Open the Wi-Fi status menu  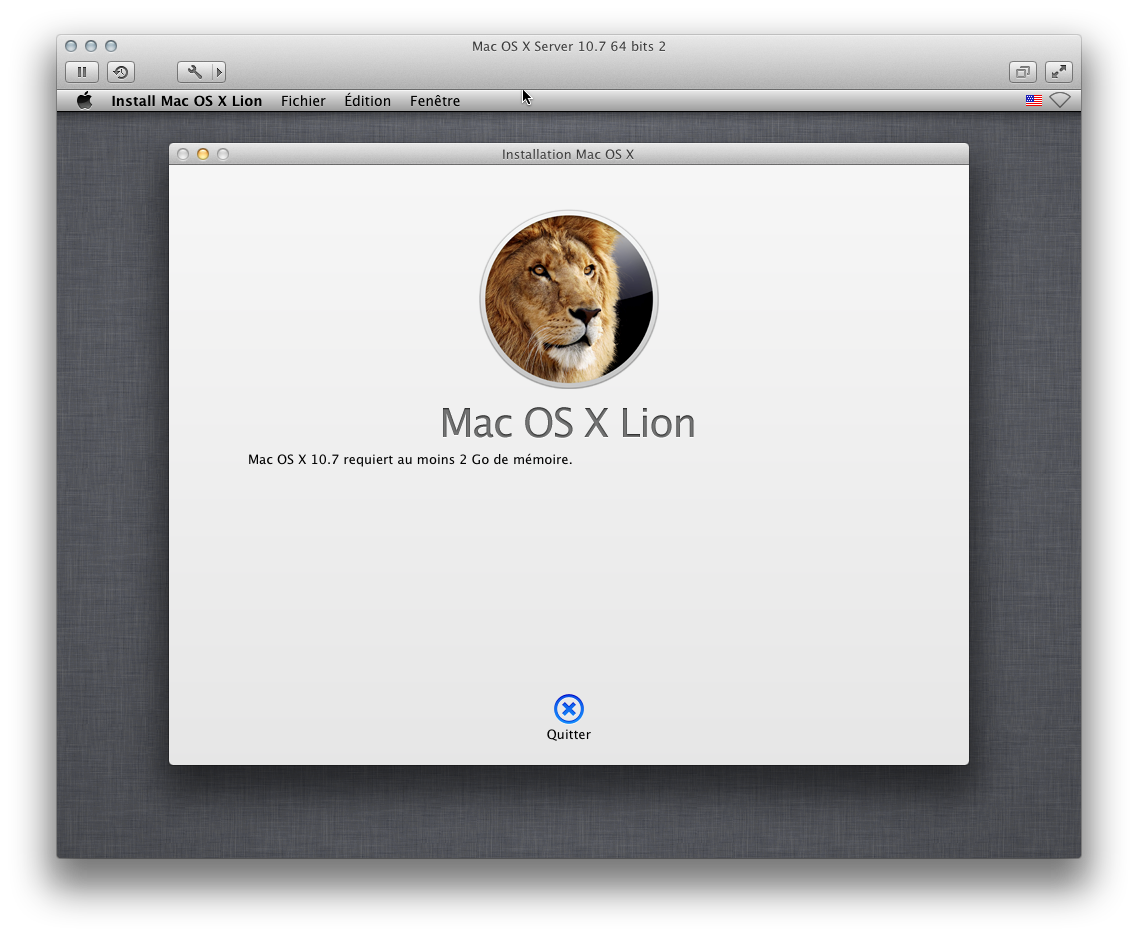(1060, 100)
